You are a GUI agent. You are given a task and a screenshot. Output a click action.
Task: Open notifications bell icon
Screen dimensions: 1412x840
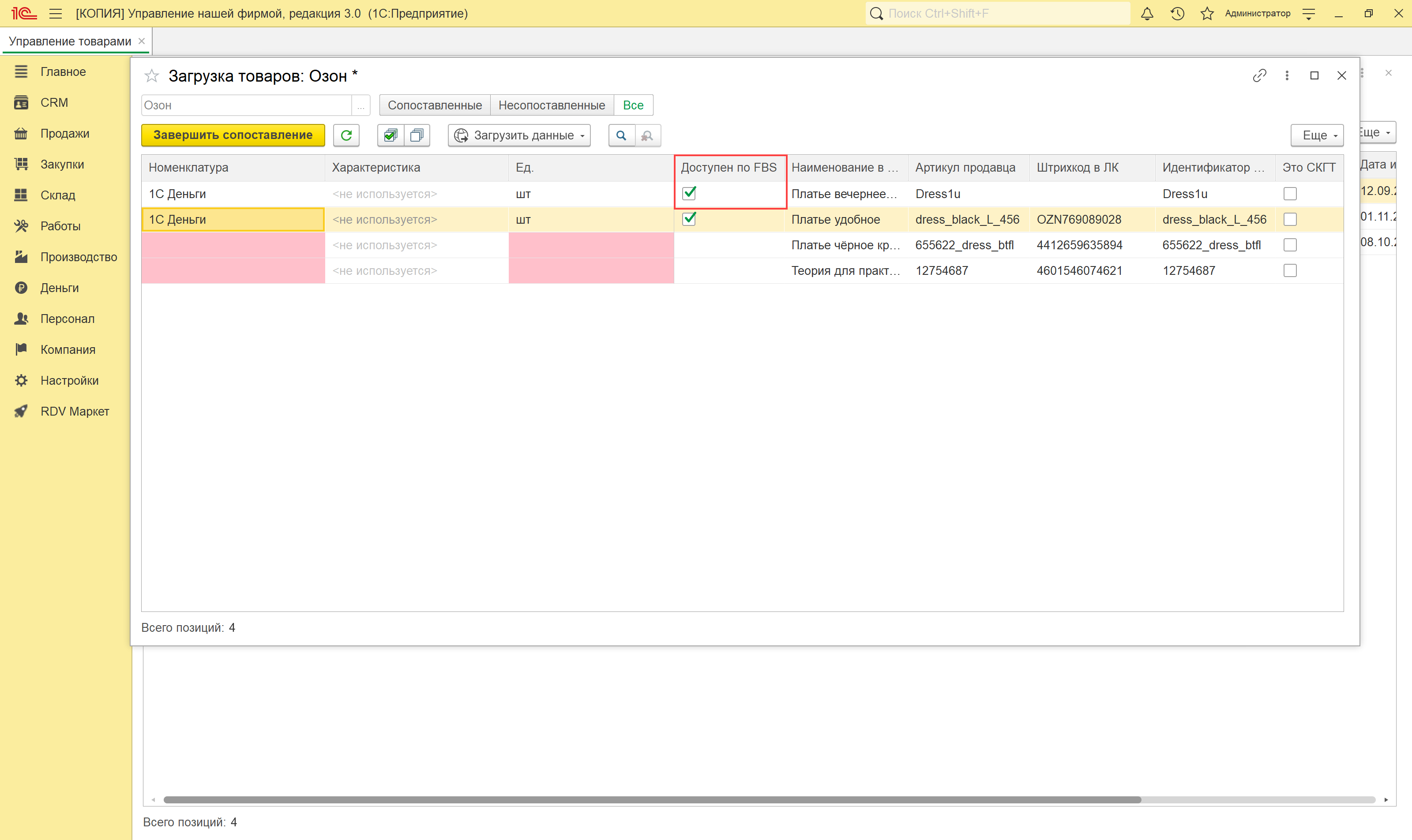click(1147, 14)
